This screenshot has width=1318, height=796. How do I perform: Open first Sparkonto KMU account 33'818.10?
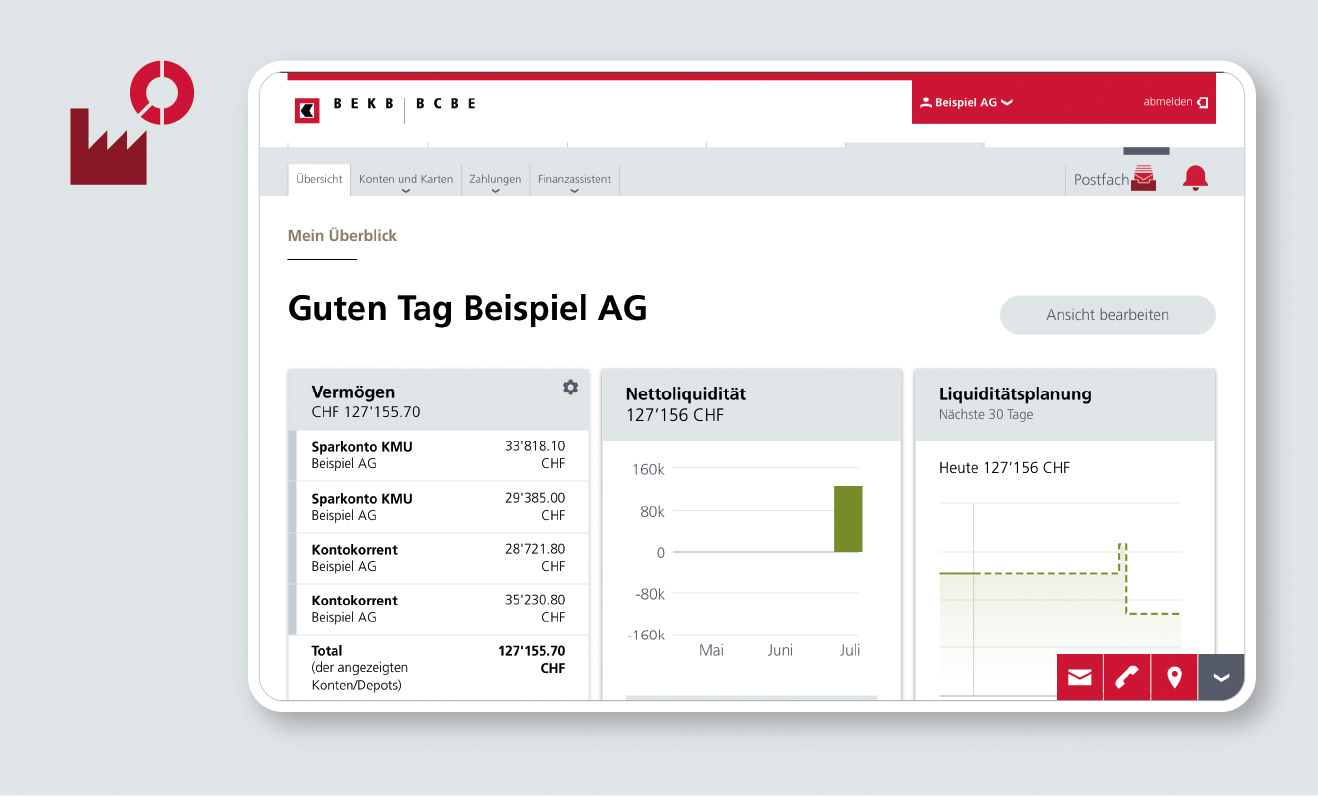point(438,455)
